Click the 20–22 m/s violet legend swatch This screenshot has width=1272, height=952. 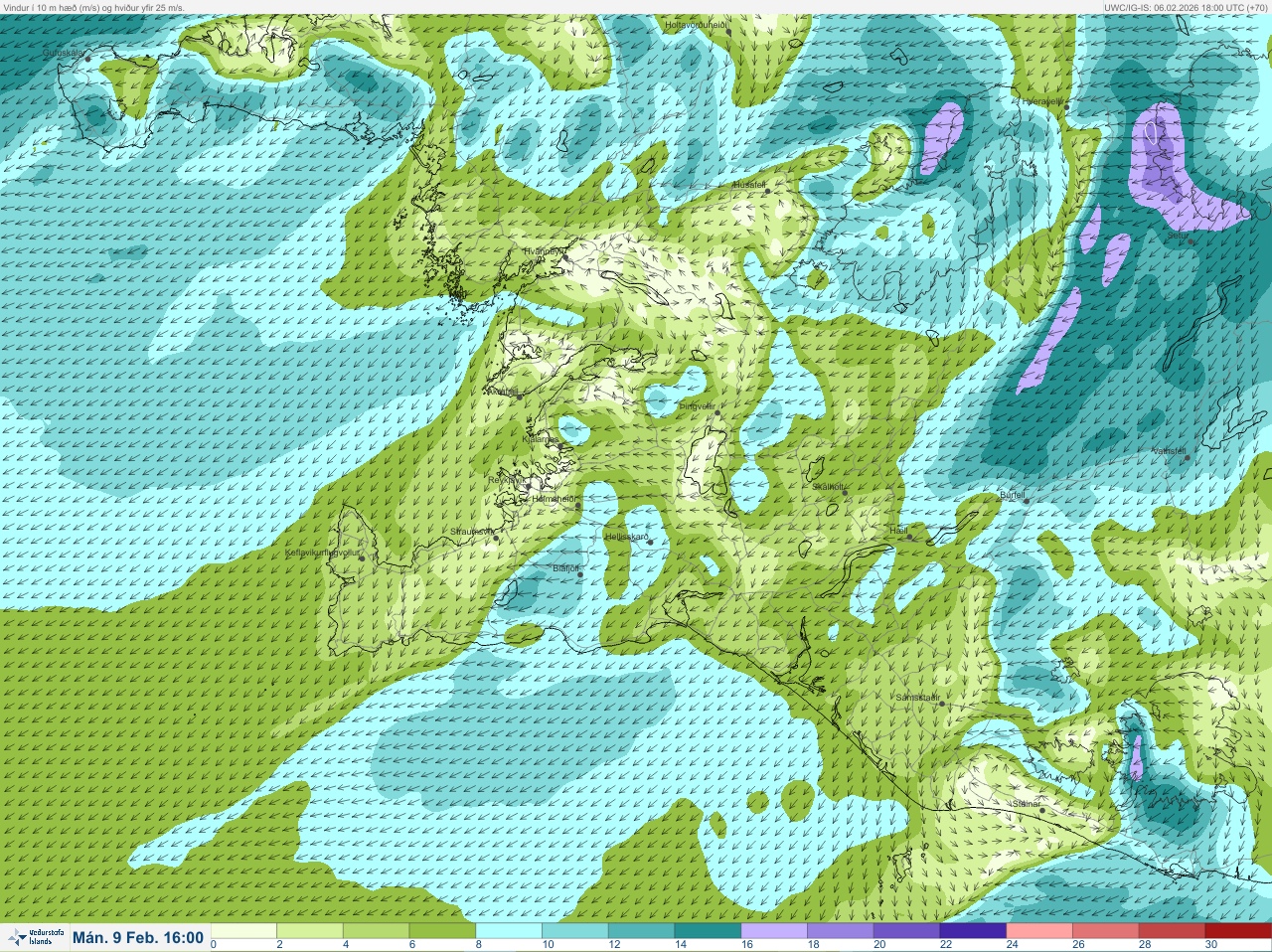coord(907,931)
